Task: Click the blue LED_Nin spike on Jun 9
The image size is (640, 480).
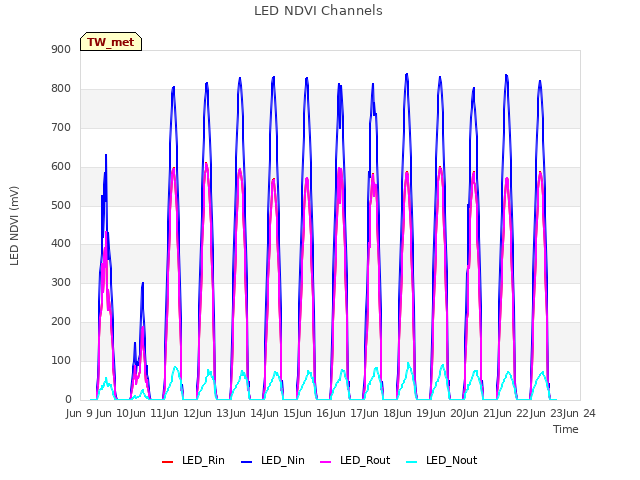Action: pos(106,156)
